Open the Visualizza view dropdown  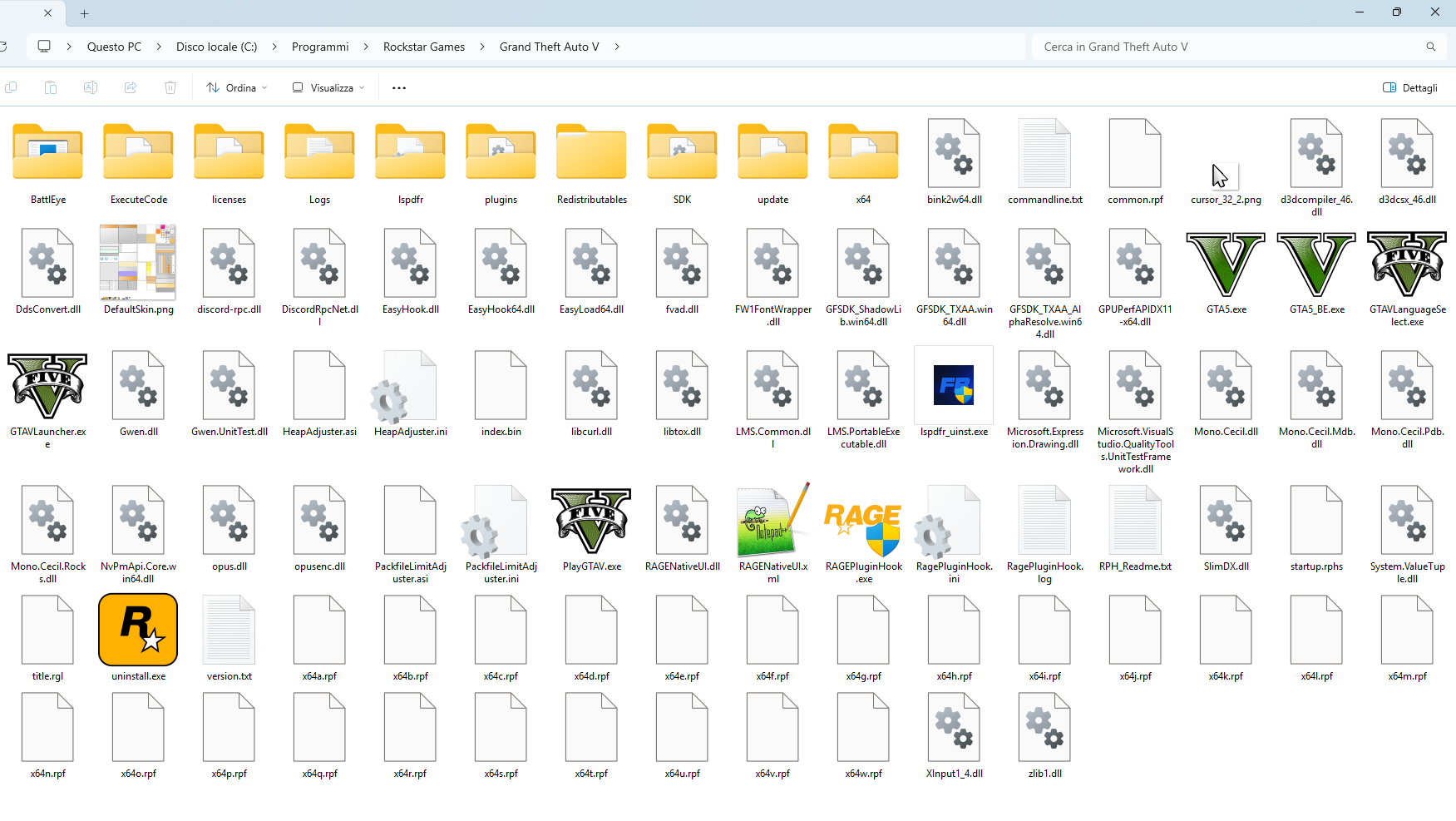(328, 87)
